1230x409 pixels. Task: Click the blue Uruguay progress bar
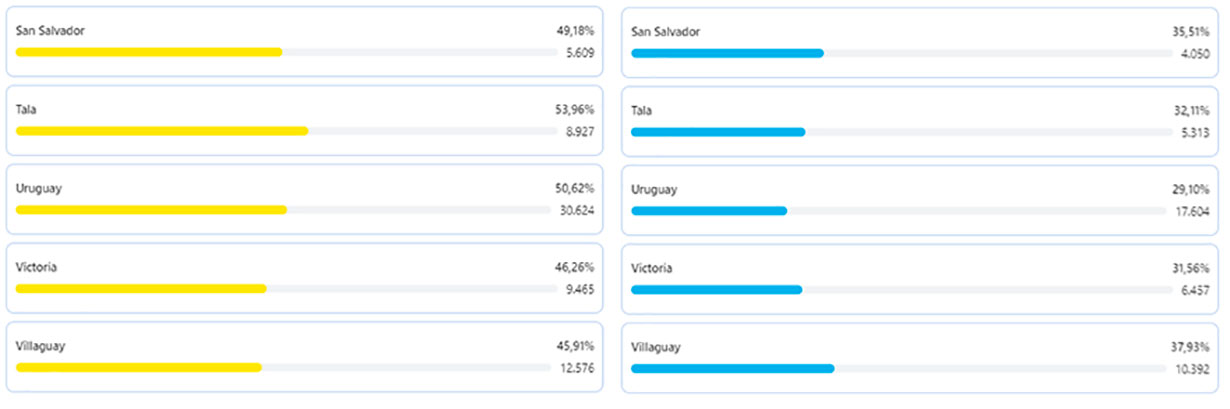click(709, 210)
